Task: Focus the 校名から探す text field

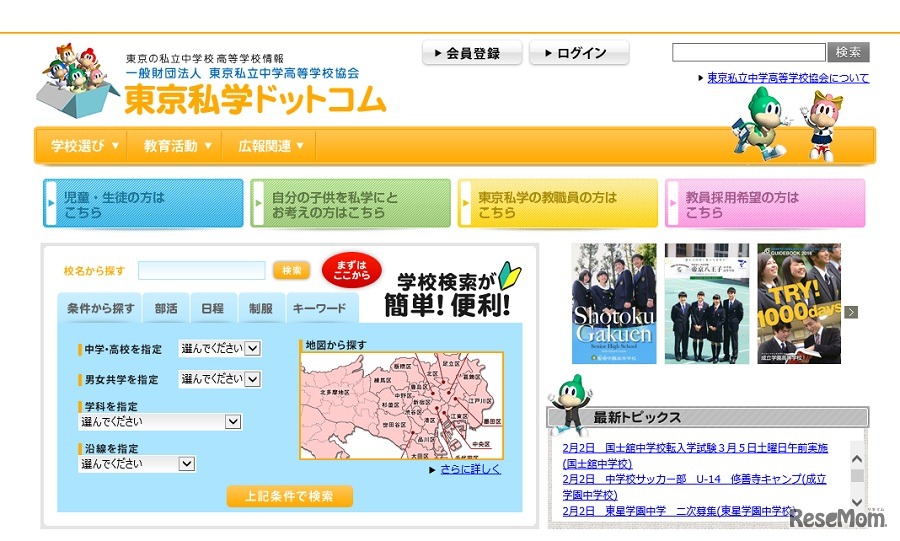Action: coord(201,270)
